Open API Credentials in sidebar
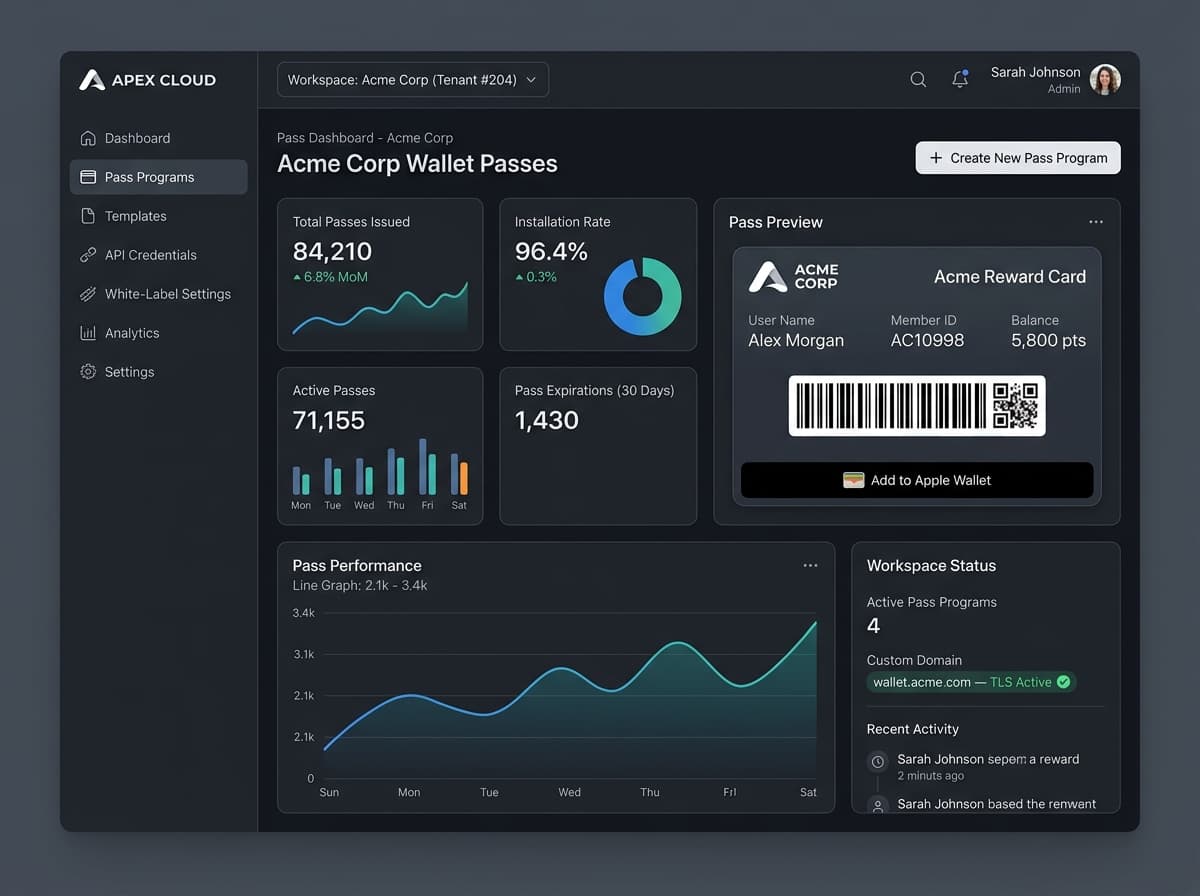Screen dimensions: 1200x896 click(158, 255)
